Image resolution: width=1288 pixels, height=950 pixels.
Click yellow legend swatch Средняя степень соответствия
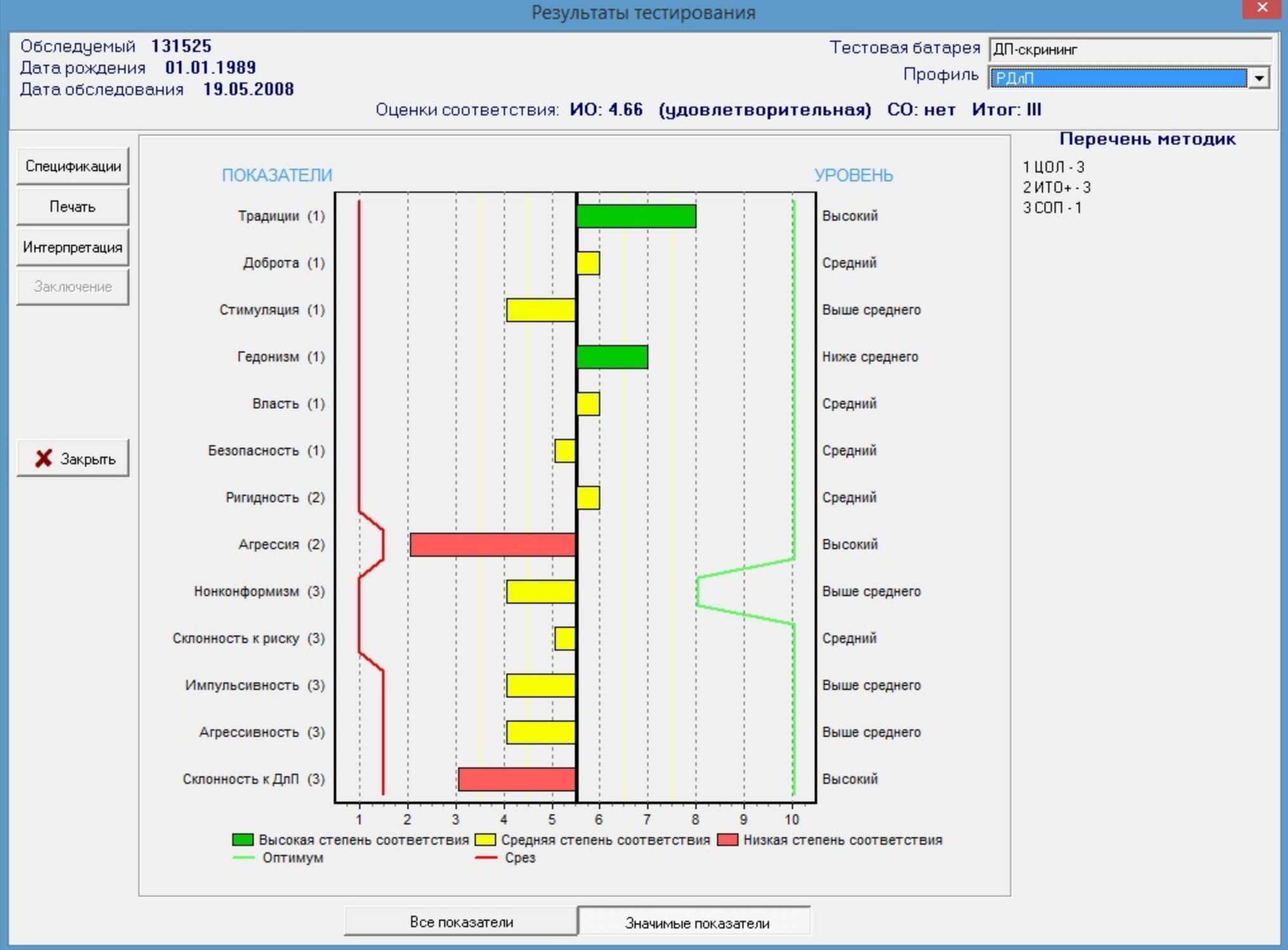(x=485, y=840)
